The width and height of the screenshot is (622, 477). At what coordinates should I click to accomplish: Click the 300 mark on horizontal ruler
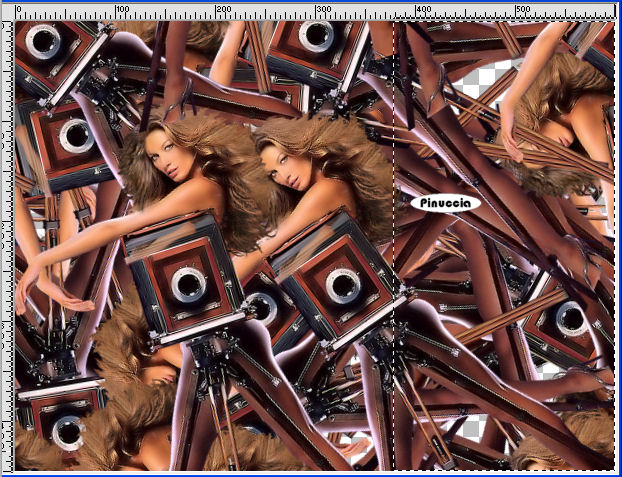point(324,9)
